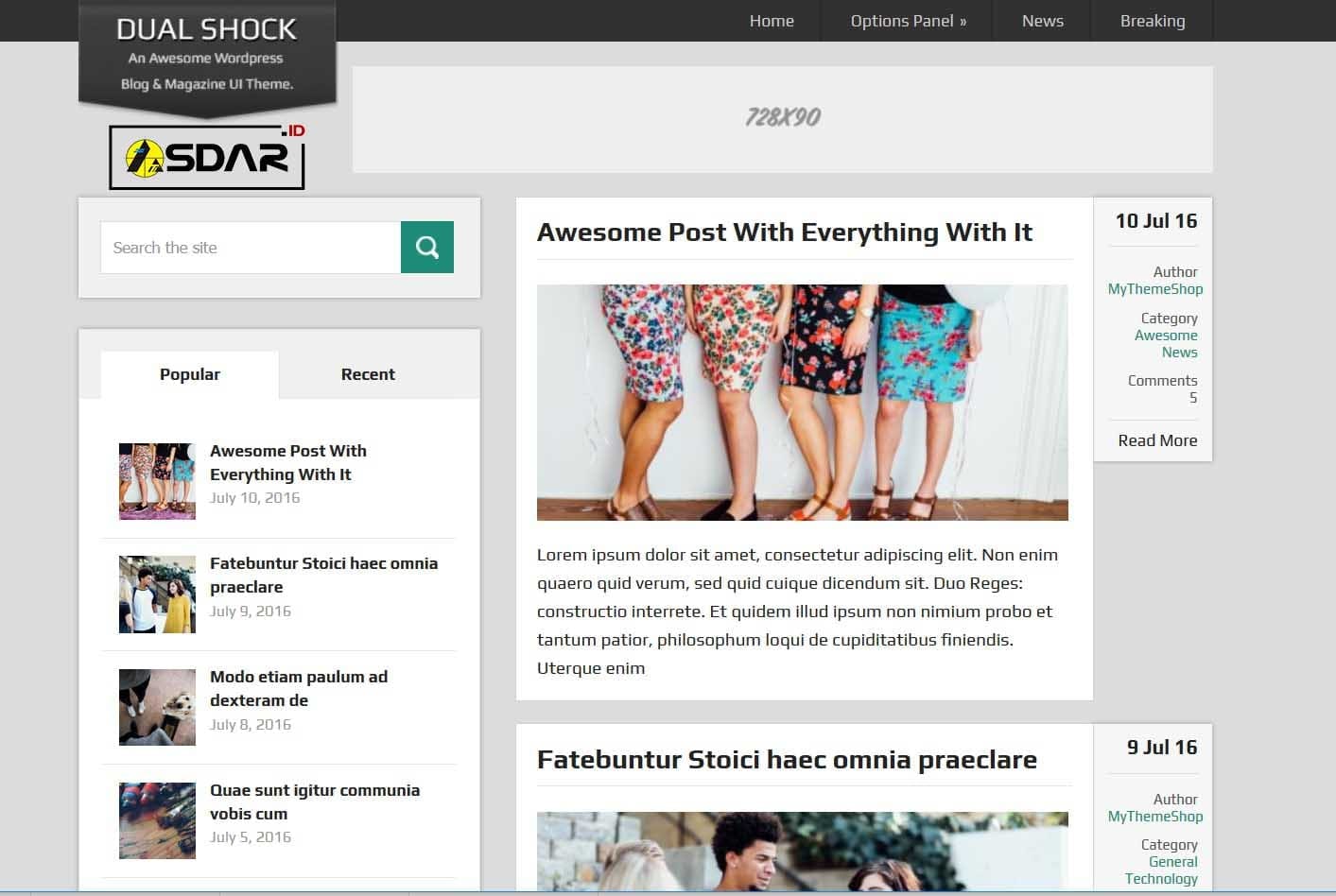Viewport: 1336px width, 896px height.
Task: Click the first post's featured skirts image
Action: coord(803,403)
